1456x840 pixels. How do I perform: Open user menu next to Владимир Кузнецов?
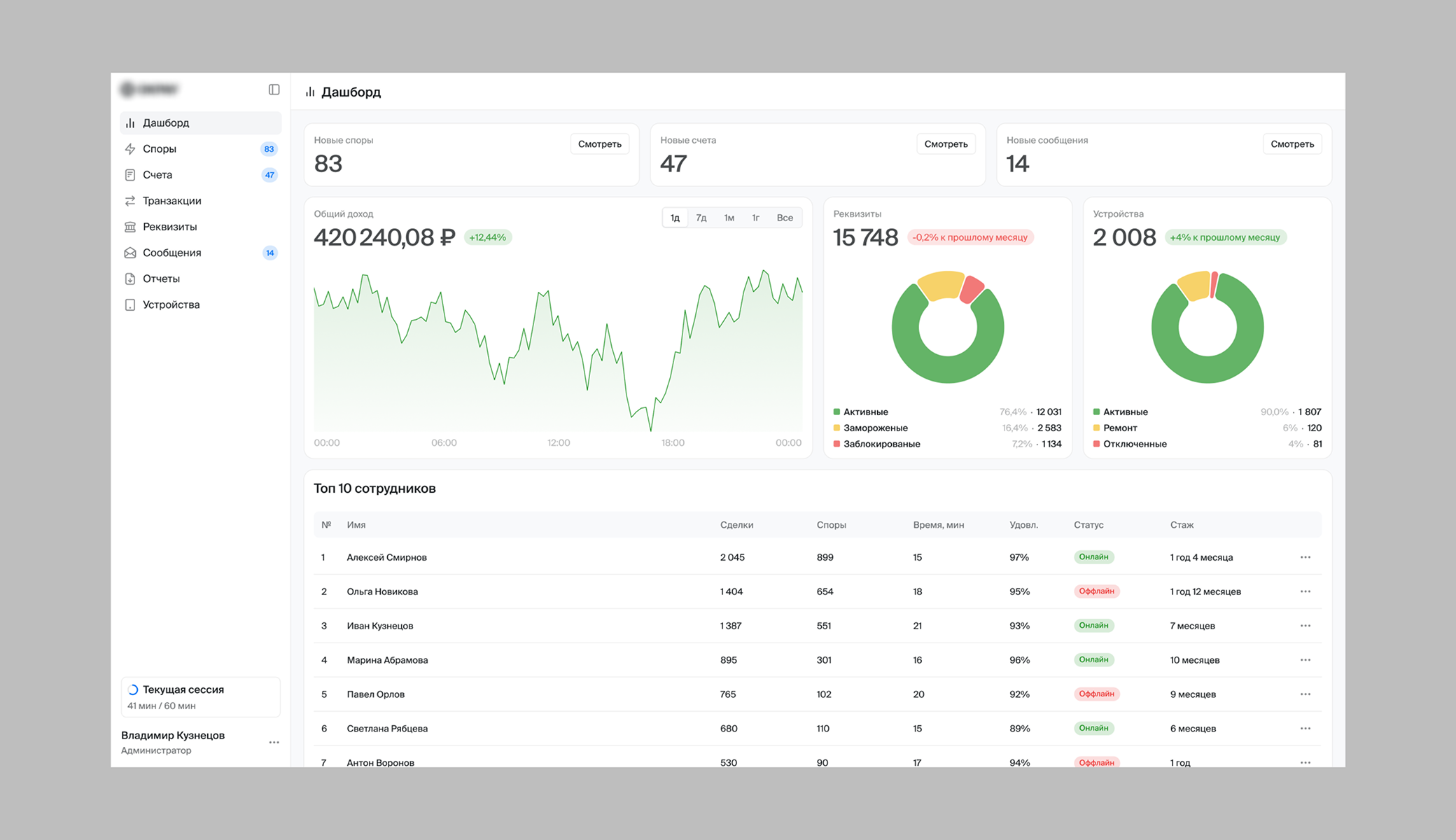point(274,742)
